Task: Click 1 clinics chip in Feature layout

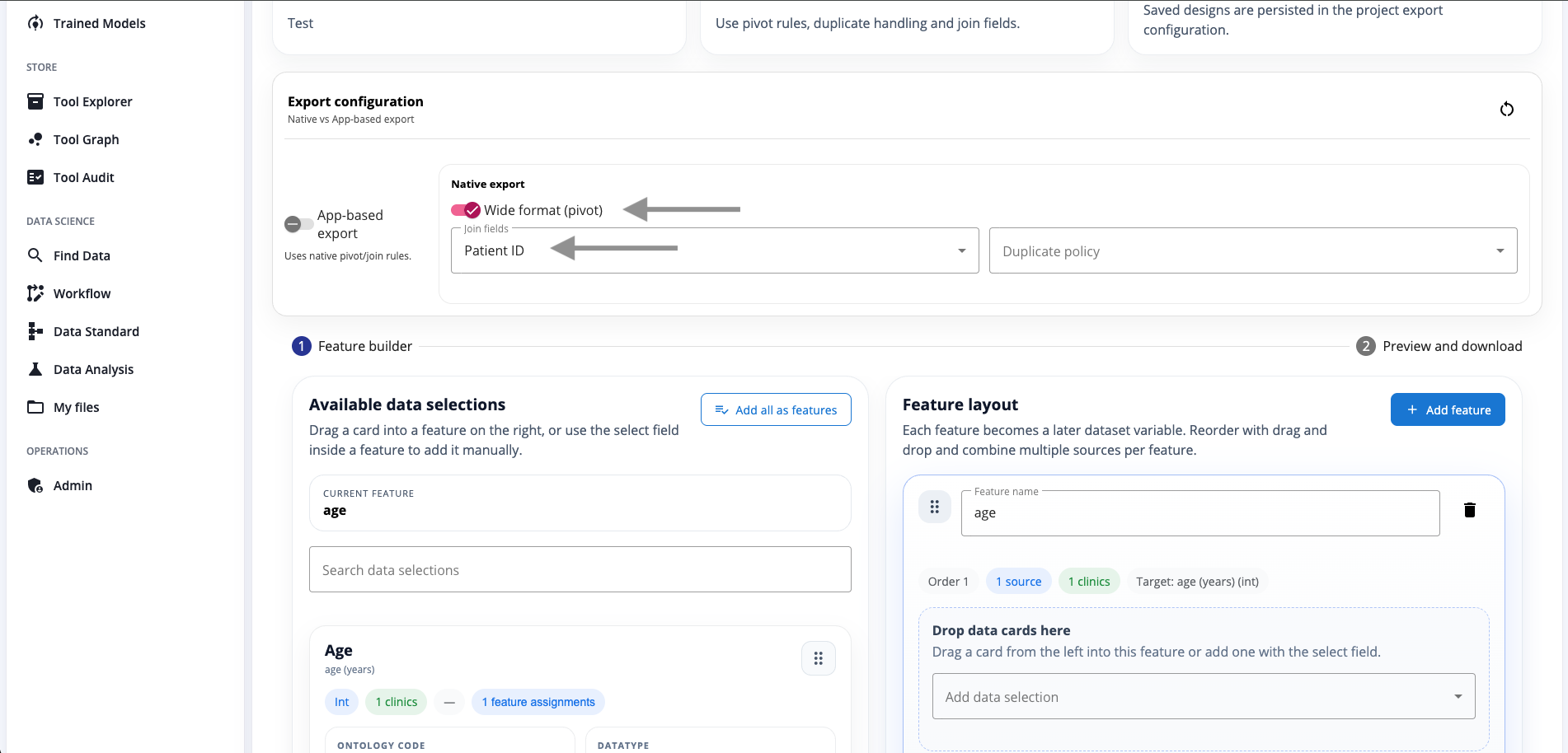Action: [1089, 582]
